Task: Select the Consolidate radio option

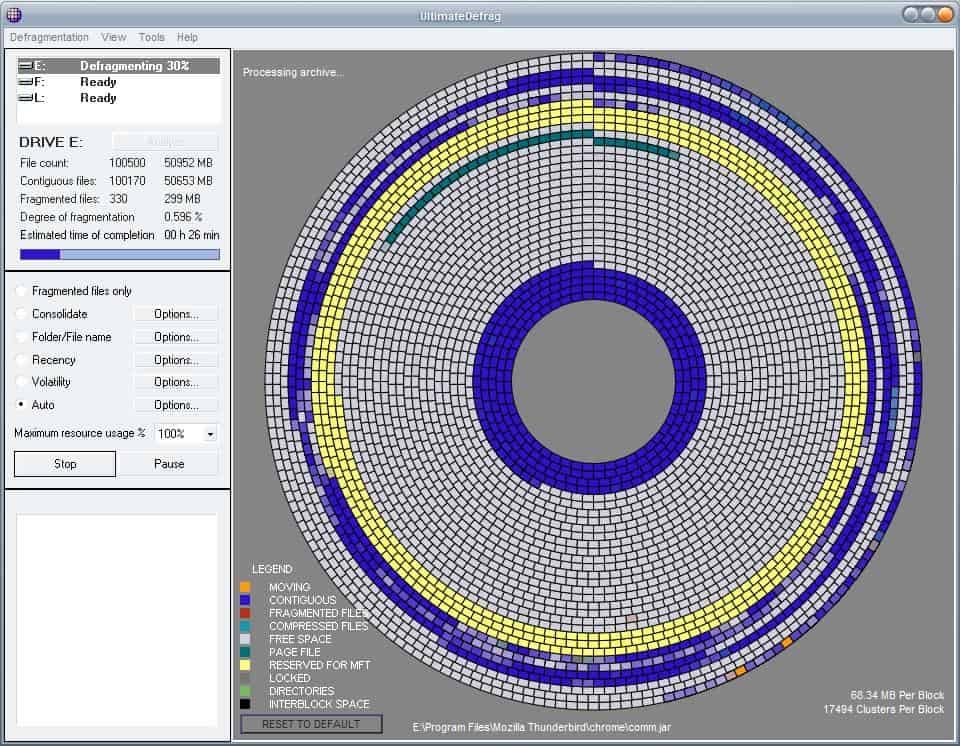Action: (21, 314)
